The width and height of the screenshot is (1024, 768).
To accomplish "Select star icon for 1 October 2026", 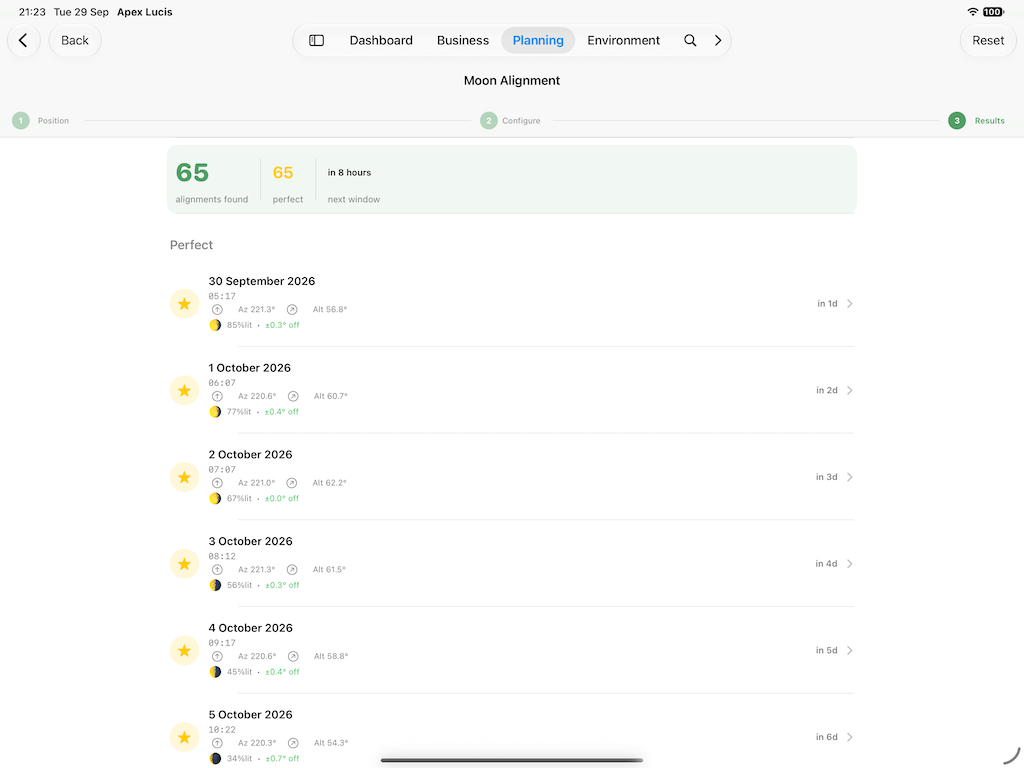I will click(184, 391).
